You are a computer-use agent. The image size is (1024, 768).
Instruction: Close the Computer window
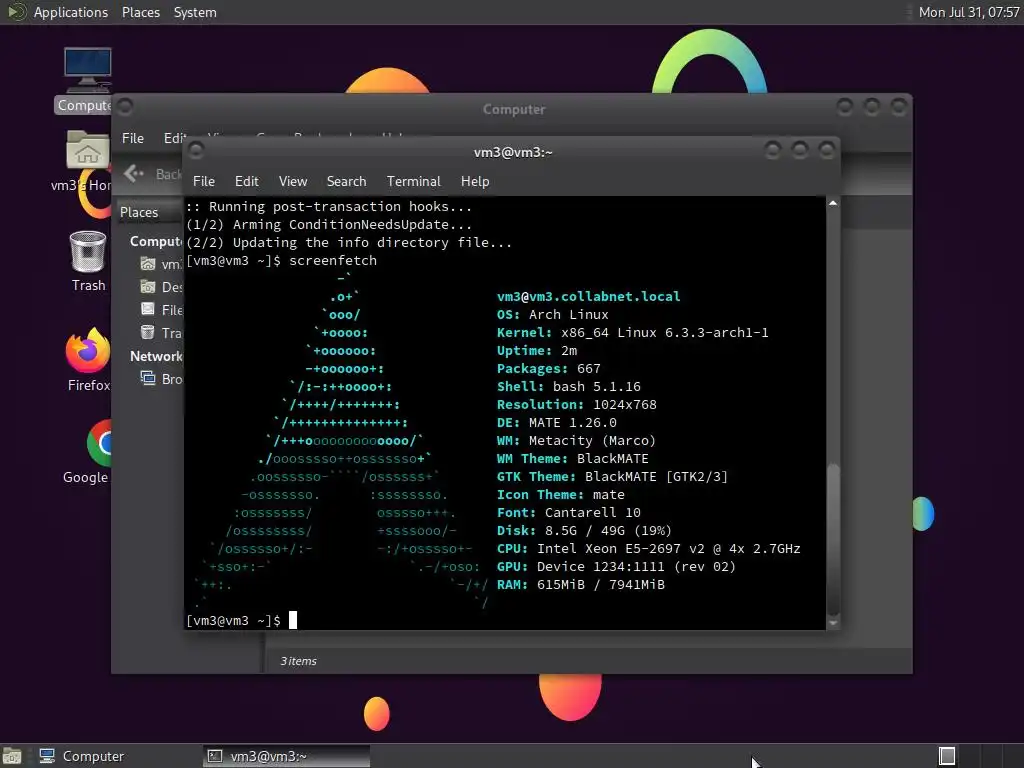point(899,106)
